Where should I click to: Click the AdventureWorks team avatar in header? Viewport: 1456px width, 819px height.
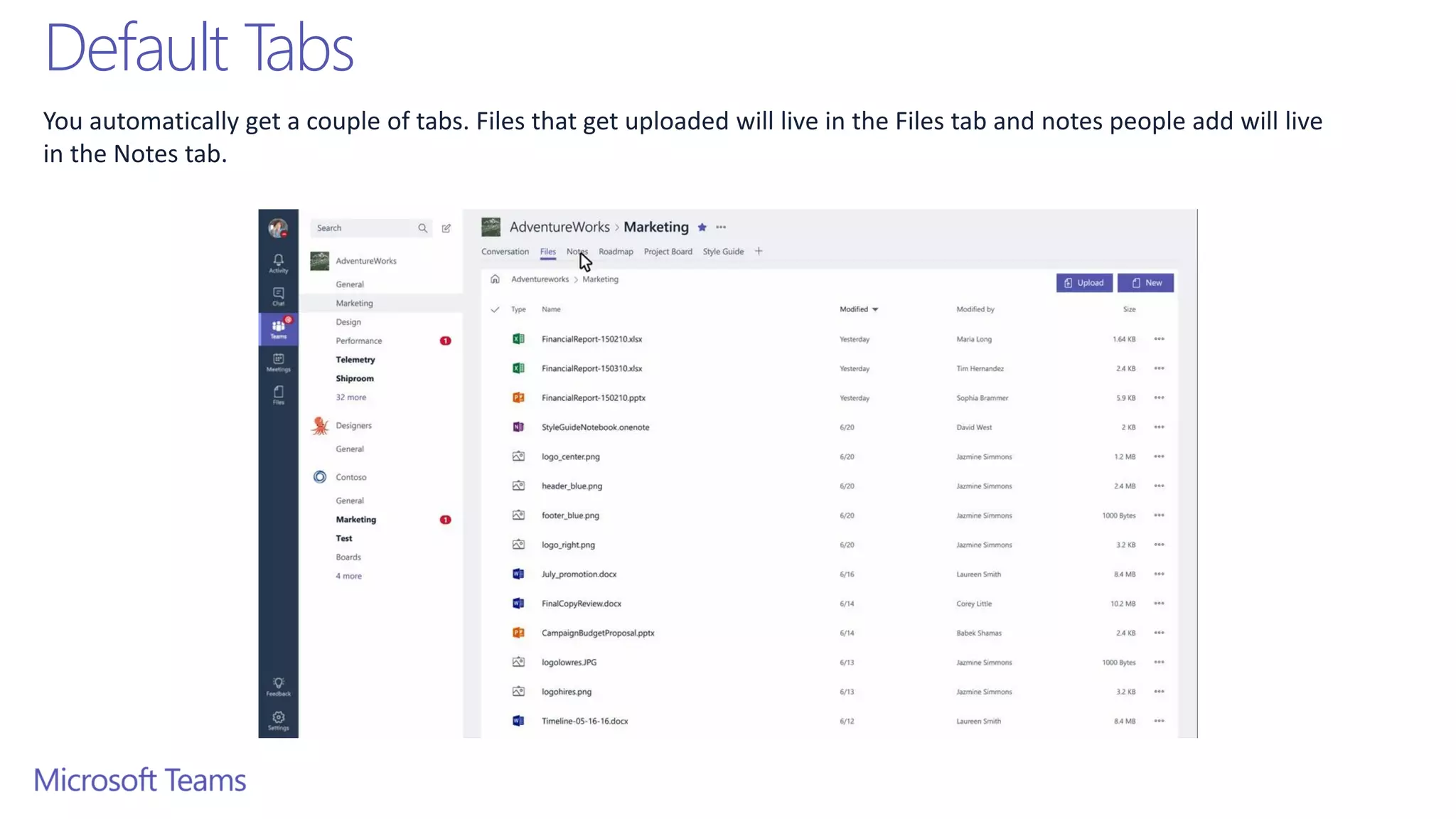point(491,227)
